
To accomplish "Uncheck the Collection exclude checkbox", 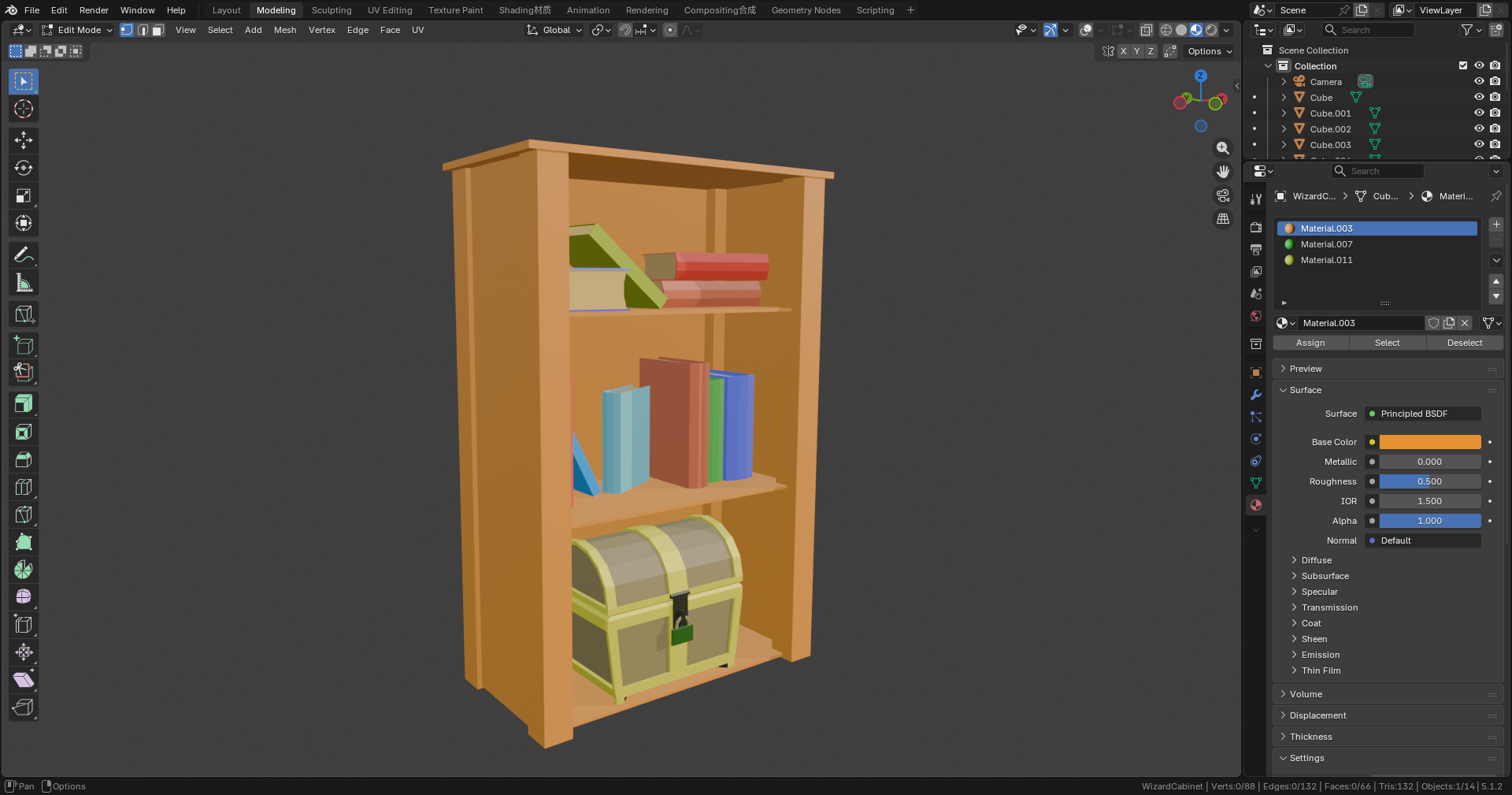I will coord(1463,65).
